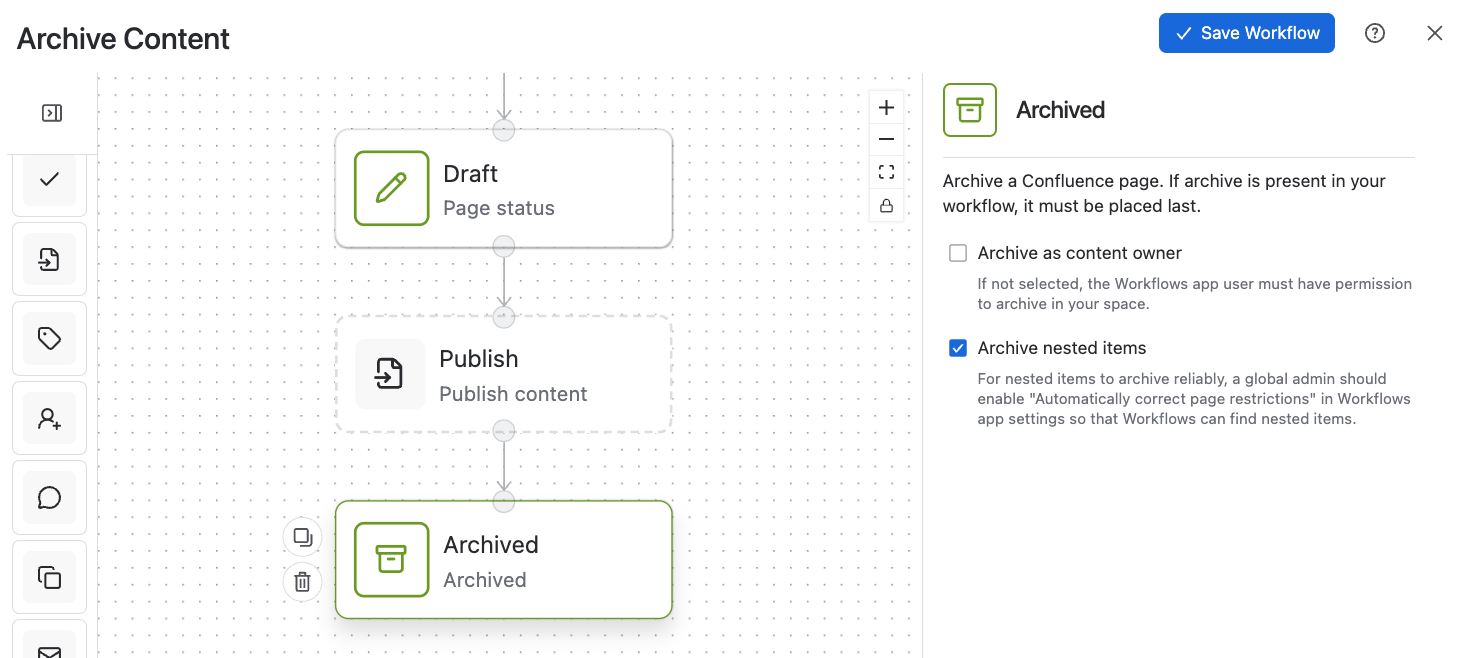Select the Publish content node
Screen dimensions: 1459x658
(x=503, y=374)
